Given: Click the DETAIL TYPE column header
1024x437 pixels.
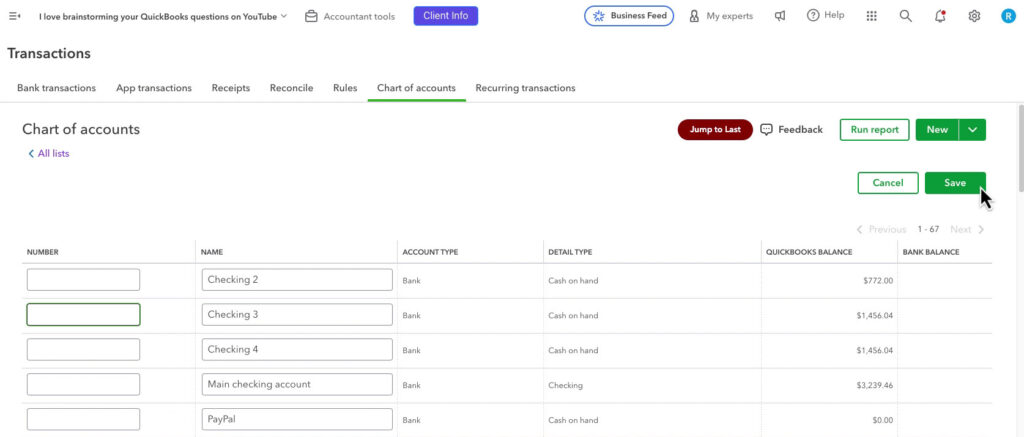Looking at the screenshot, I should point(570,252).
